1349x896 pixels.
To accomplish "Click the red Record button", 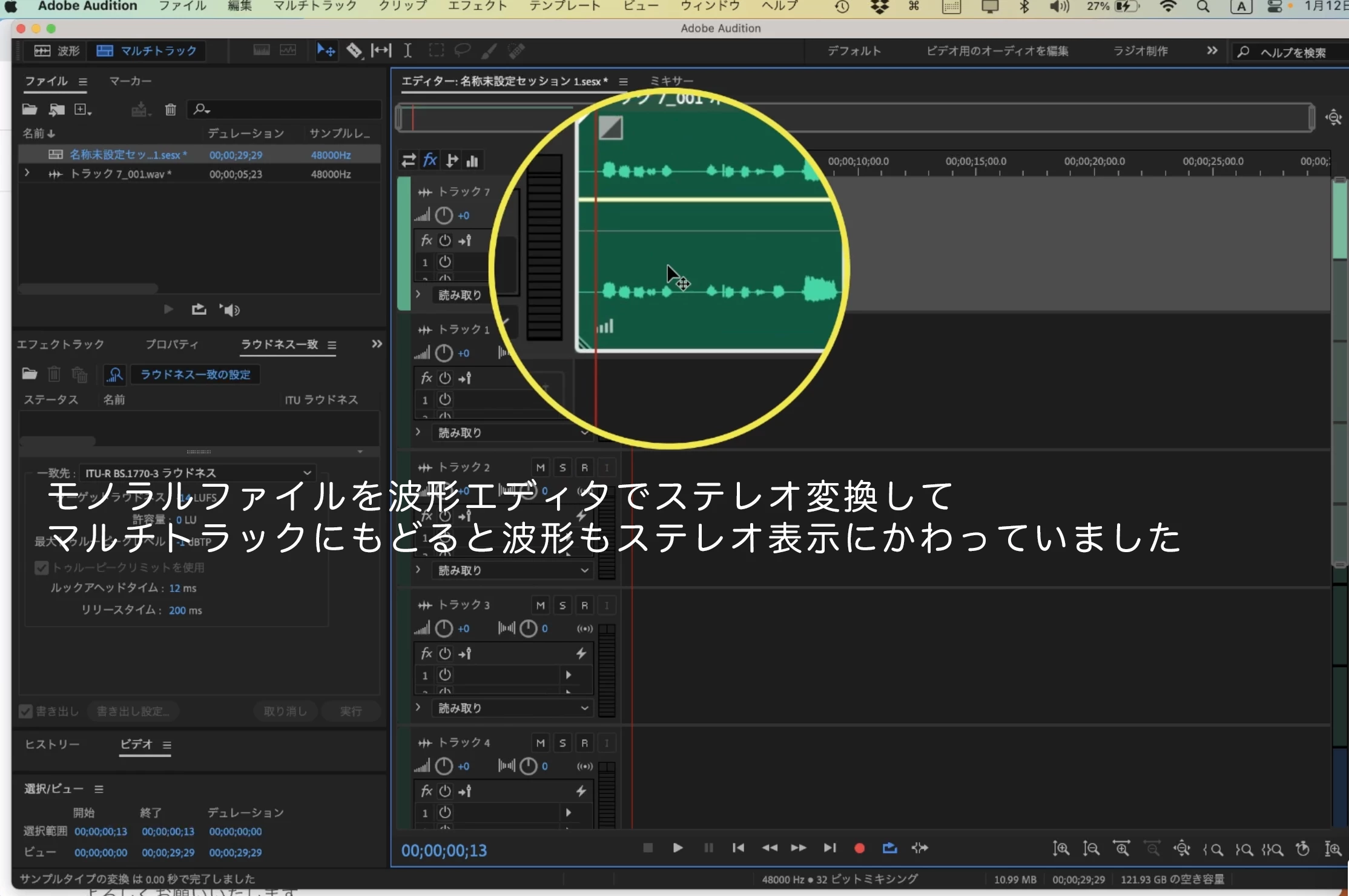I will click(x=859, y=848).
